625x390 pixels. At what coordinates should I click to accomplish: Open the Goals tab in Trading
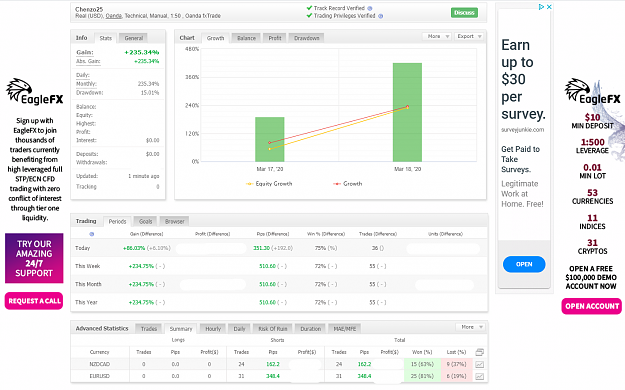coord(145,221)
